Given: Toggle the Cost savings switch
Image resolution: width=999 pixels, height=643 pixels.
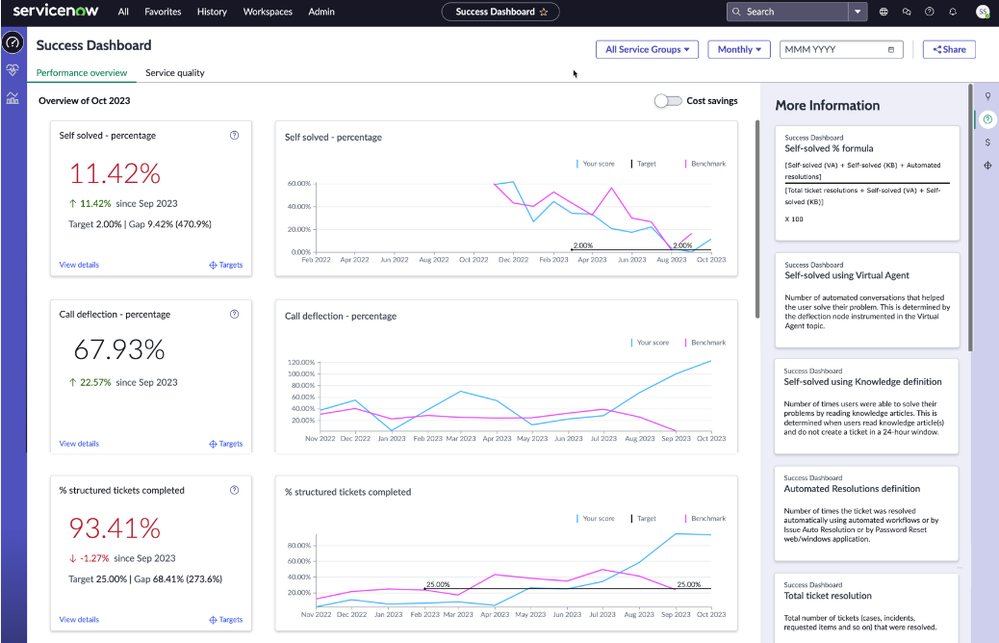Looking at the screenshot, I should pos(667,101).
